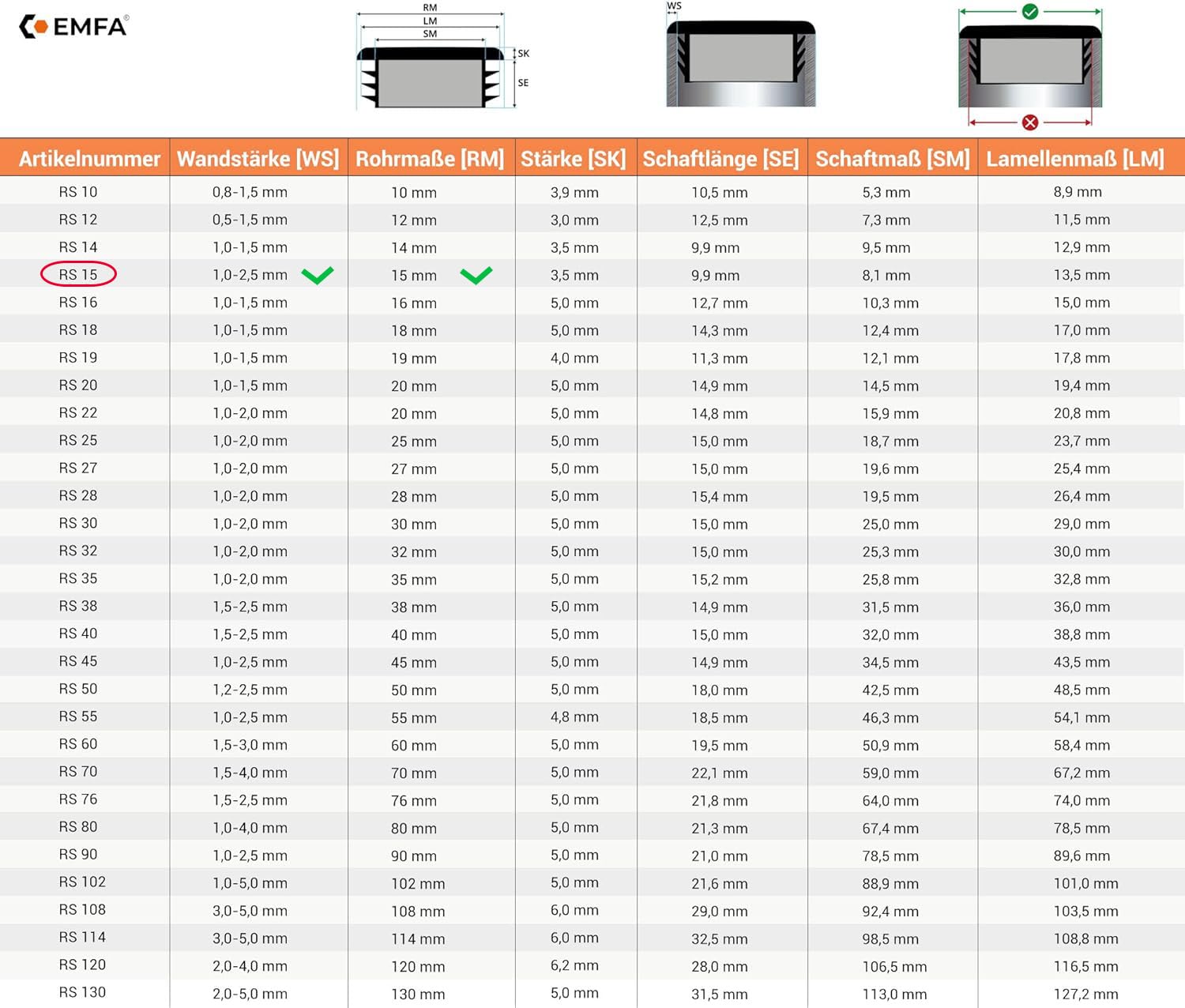Select wall thickness 0,5-1,5 mm

250,220
